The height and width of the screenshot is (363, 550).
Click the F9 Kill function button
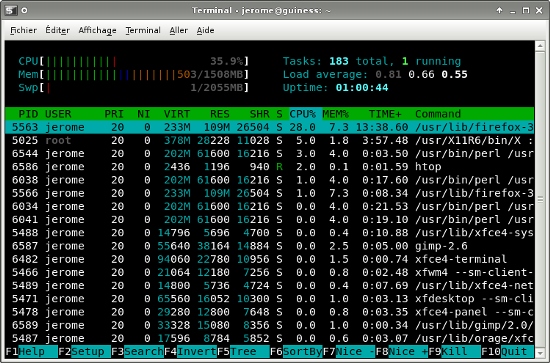click(x=455, y=351)
